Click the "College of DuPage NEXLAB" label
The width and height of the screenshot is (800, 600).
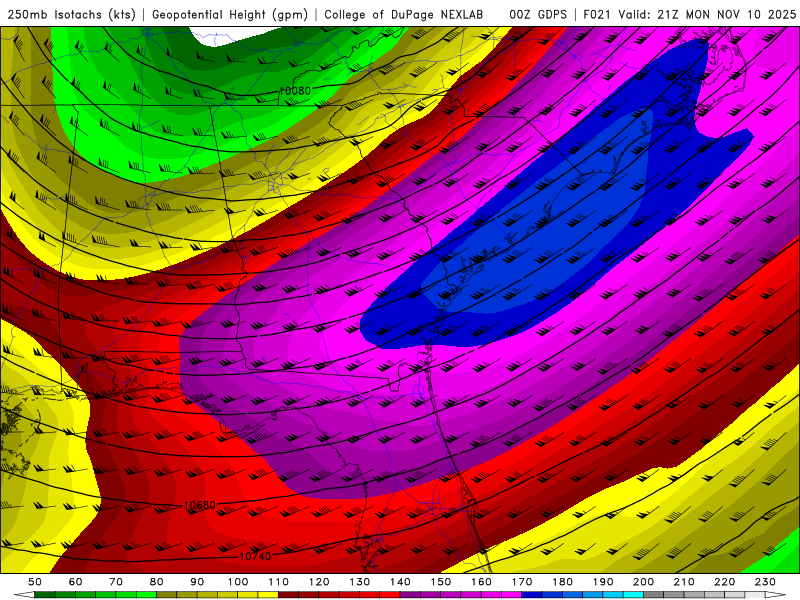tap(404, 15)
